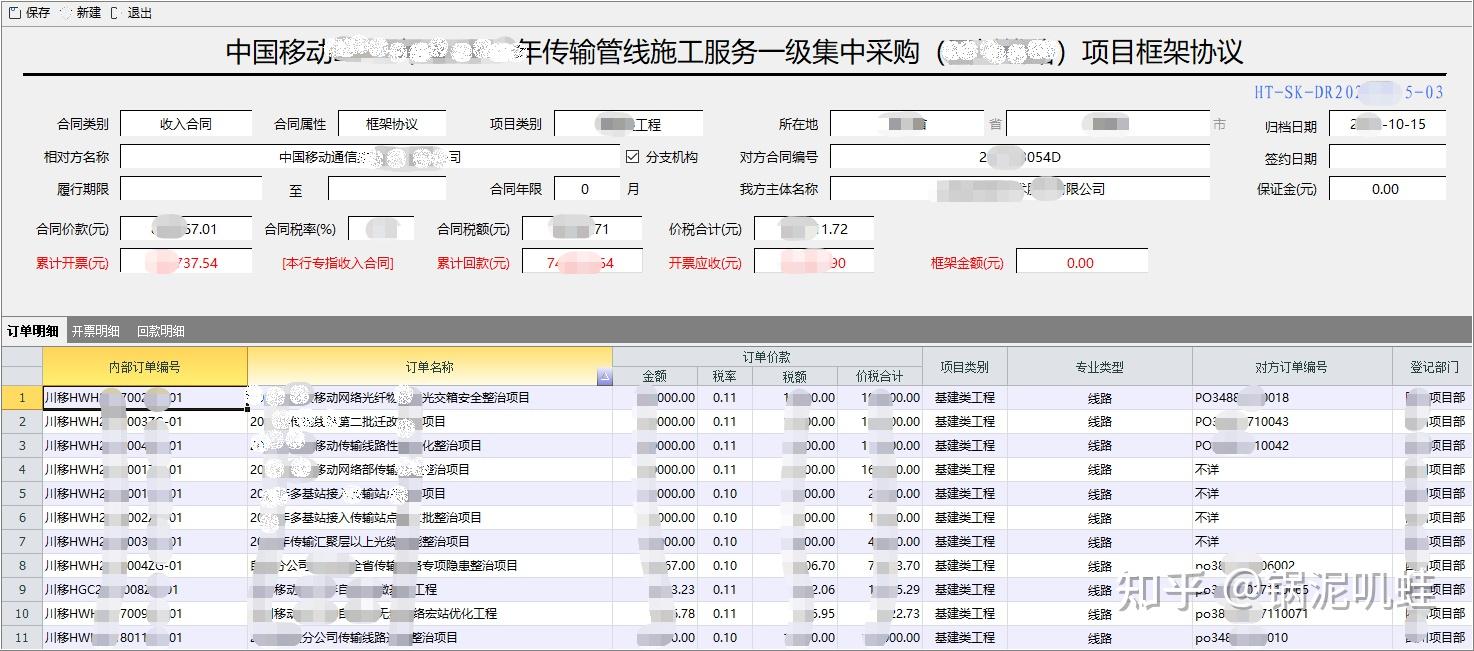Click row 2 order name ending 第二批迁改 项目
The width and height of the screenshot is (1474, 651).
coord(430,422)
